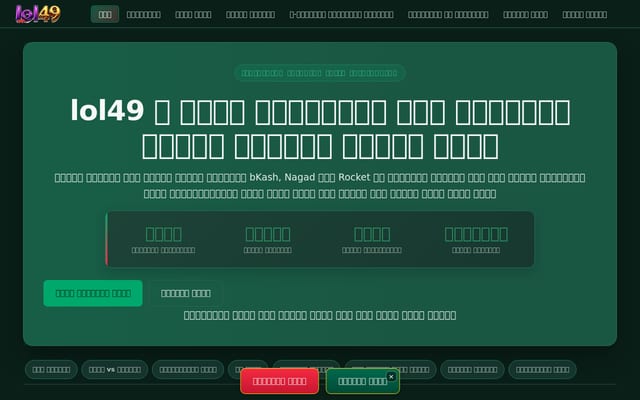The image size is (640, 400).
Task: Select the rightmost chip in the bottom chip row
Action: 542,370
